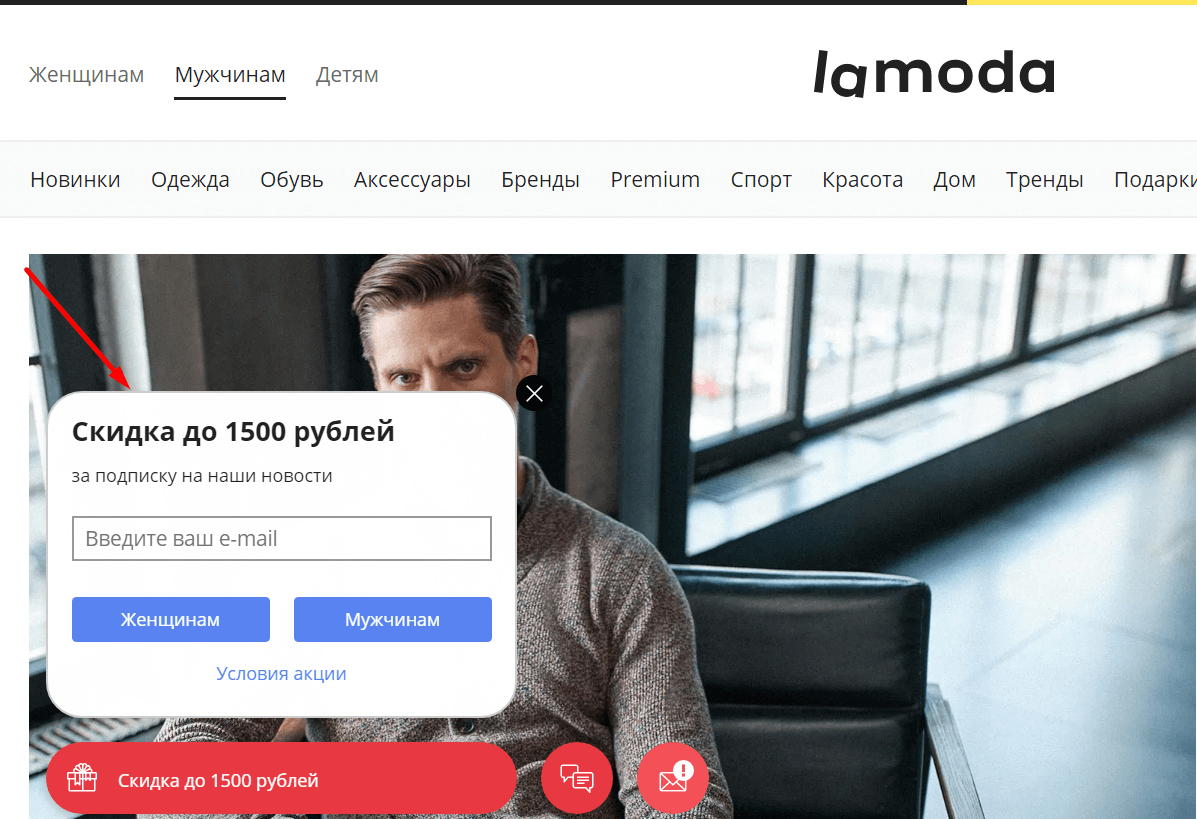Click the envelope notification icon
The image size is (1197, 819).
pyautogui.click(x=673, y=778)
